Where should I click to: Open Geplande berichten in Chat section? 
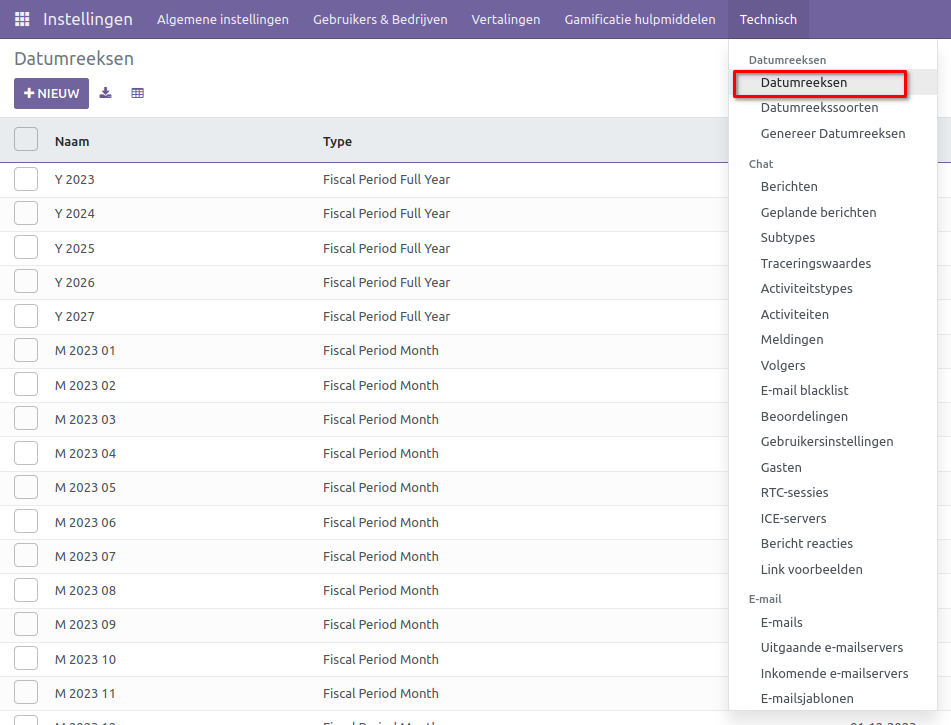[x=818, y=212]
